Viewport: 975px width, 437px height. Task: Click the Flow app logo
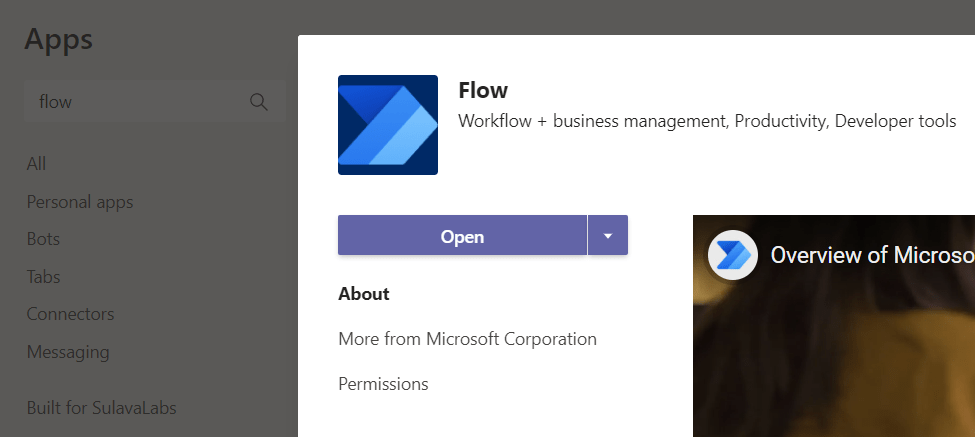tap(388, 125)
